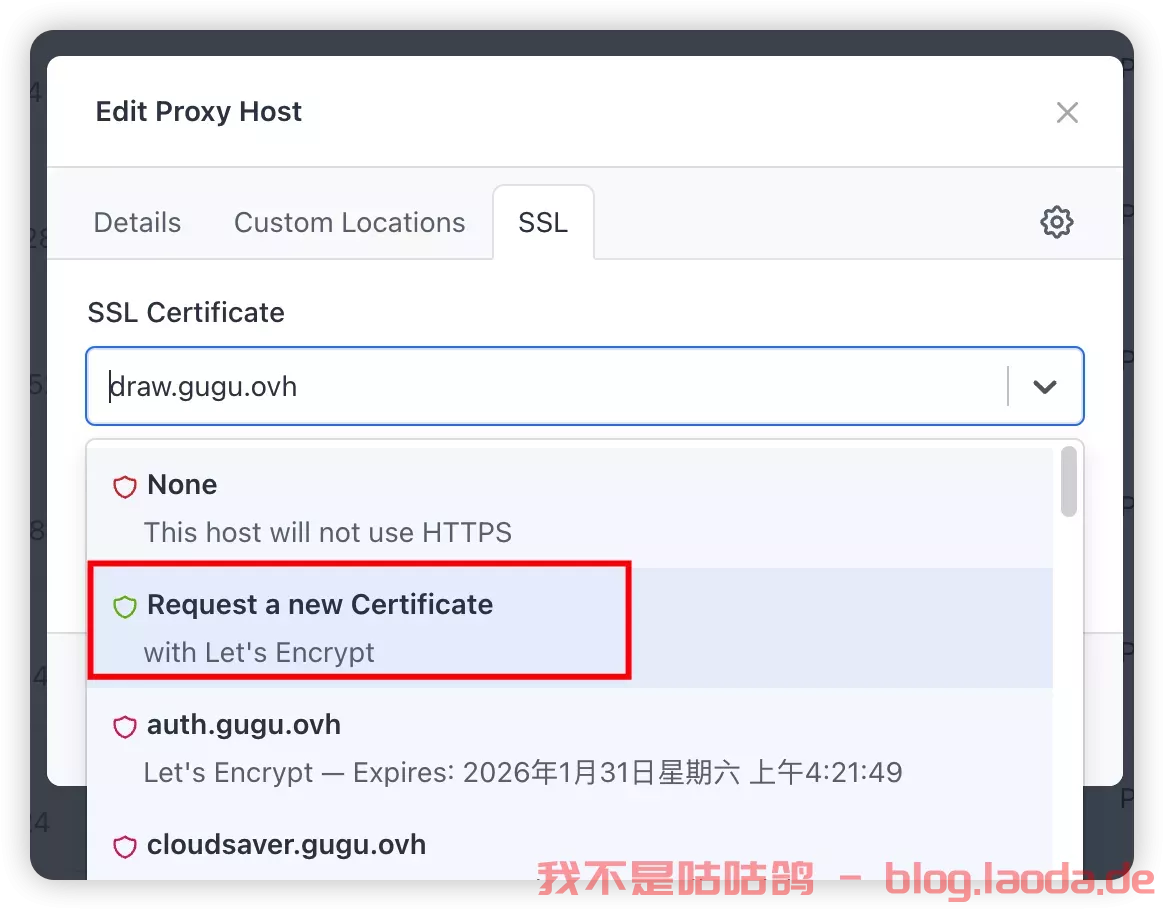
Task: Select the SSL tab
Action: tap(543, 222)
